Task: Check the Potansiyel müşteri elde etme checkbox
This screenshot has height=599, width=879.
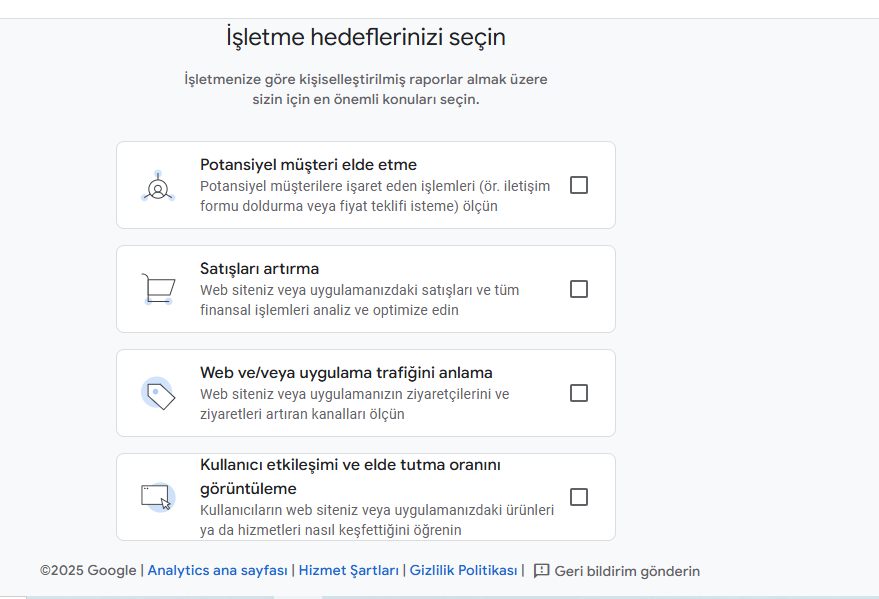Action: (579, 185)
